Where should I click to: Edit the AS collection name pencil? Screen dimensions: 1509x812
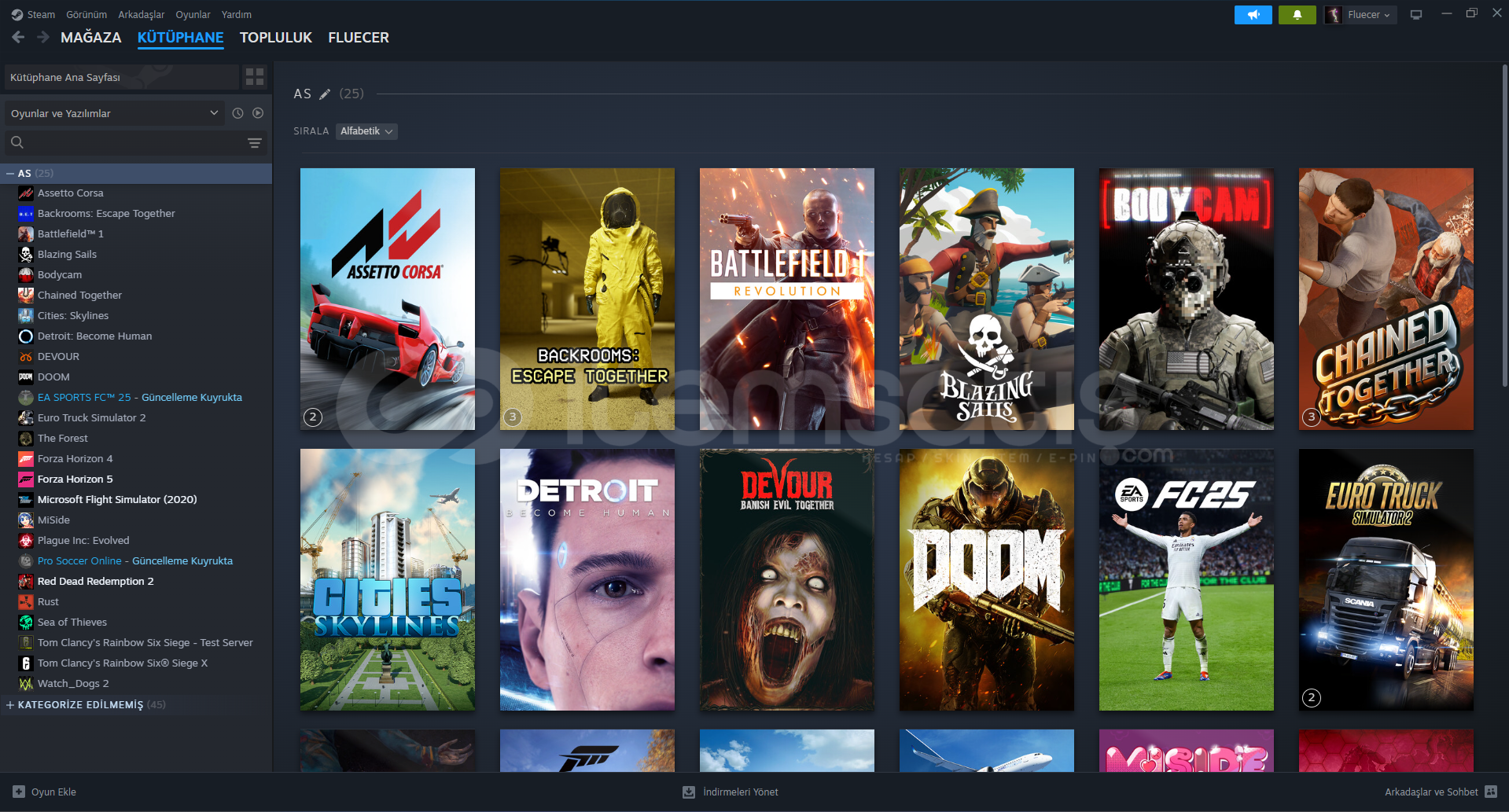(325, 94)
